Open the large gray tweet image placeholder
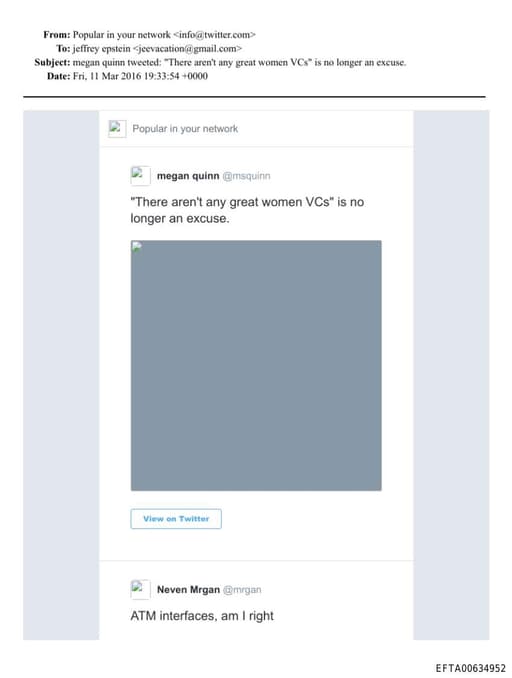The width and height of the screenshot is (512, 678). pos(256,365)
